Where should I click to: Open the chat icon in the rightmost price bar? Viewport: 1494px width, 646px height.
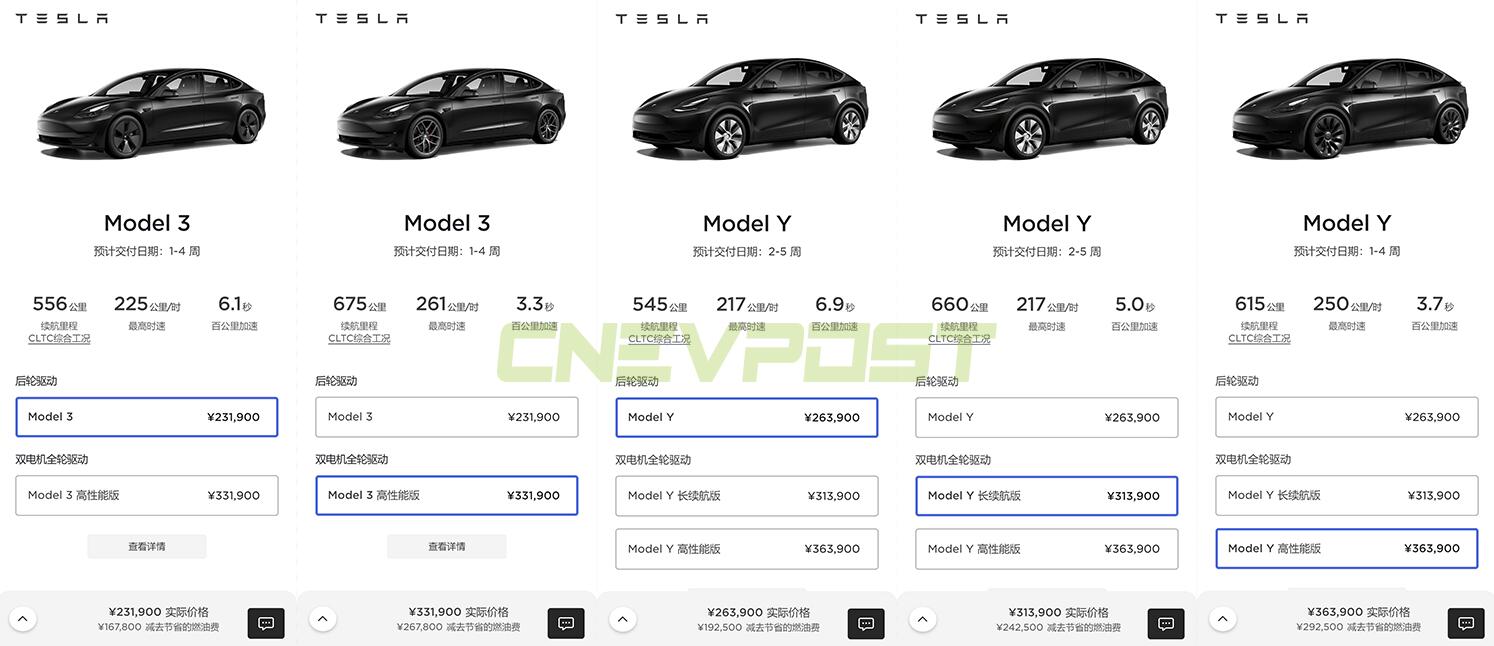click(x=1465, y=622)
